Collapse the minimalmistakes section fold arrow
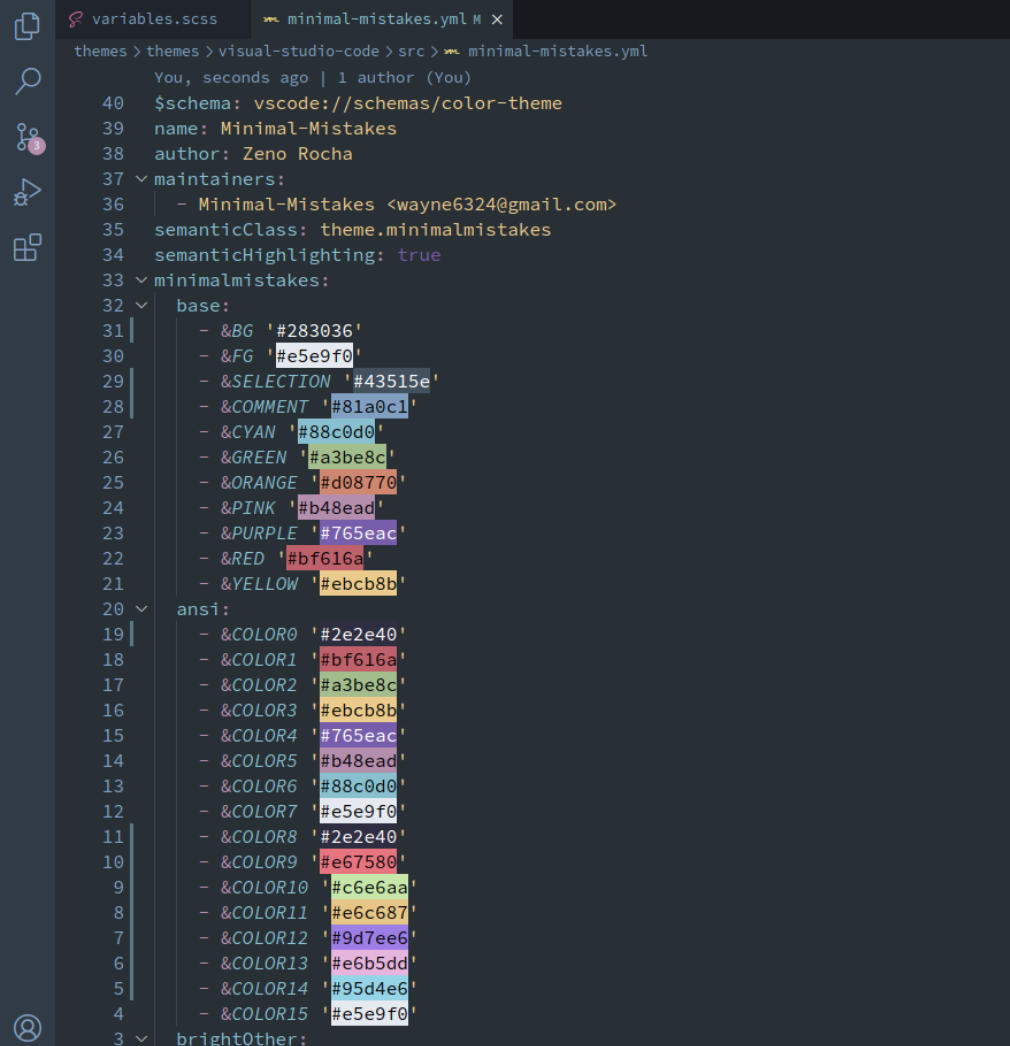This screenshot has width=1010, height=1046. (141, 280)
